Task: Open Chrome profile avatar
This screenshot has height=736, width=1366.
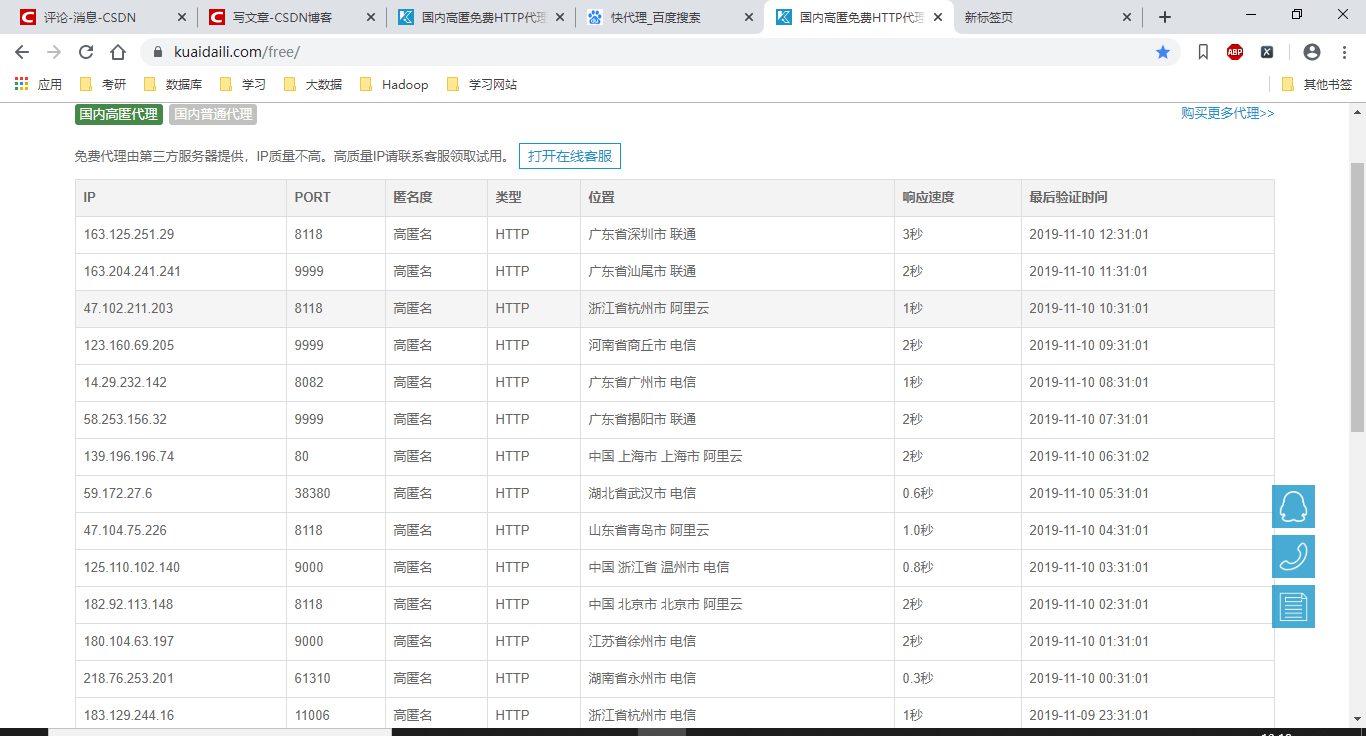Action: click(1312, 52)
